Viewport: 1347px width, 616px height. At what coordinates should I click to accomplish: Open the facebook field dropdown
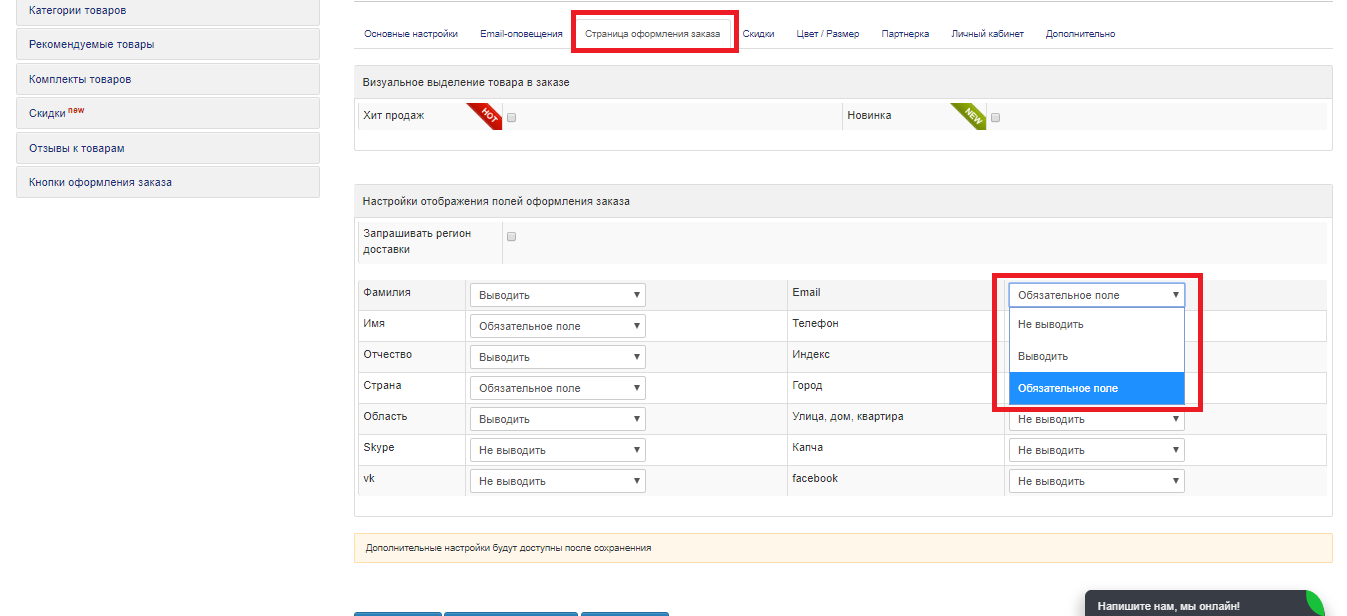pyautogui.click(x=1096, y=481)
